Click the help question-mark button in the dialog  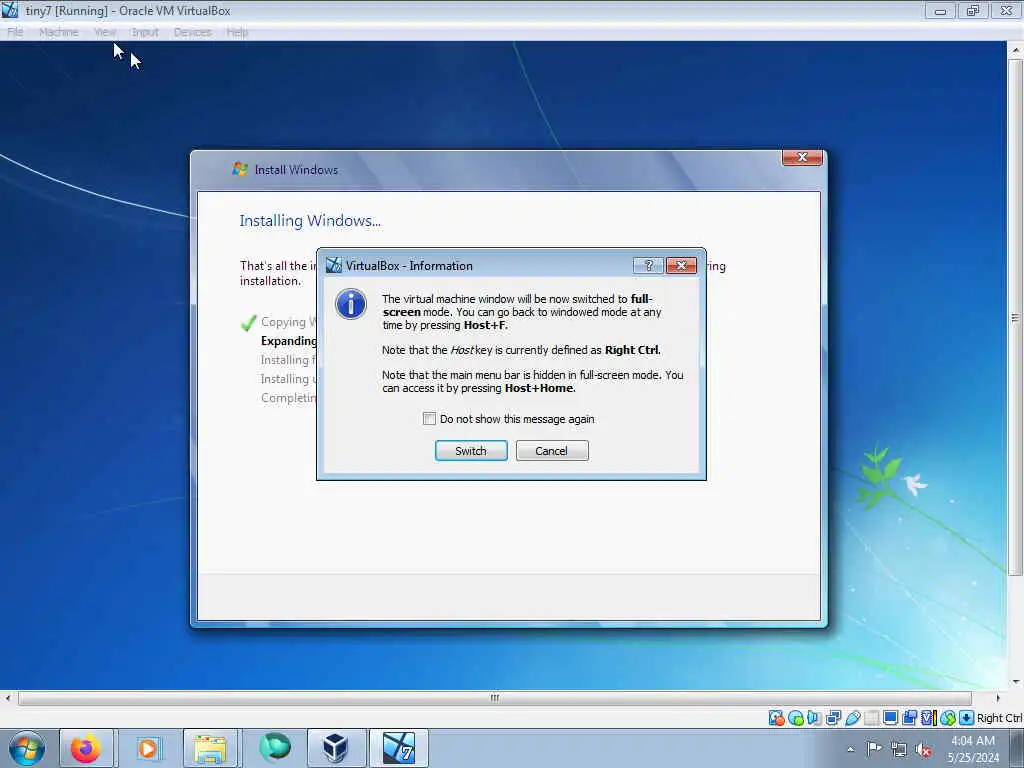click(x=648, y=265)
